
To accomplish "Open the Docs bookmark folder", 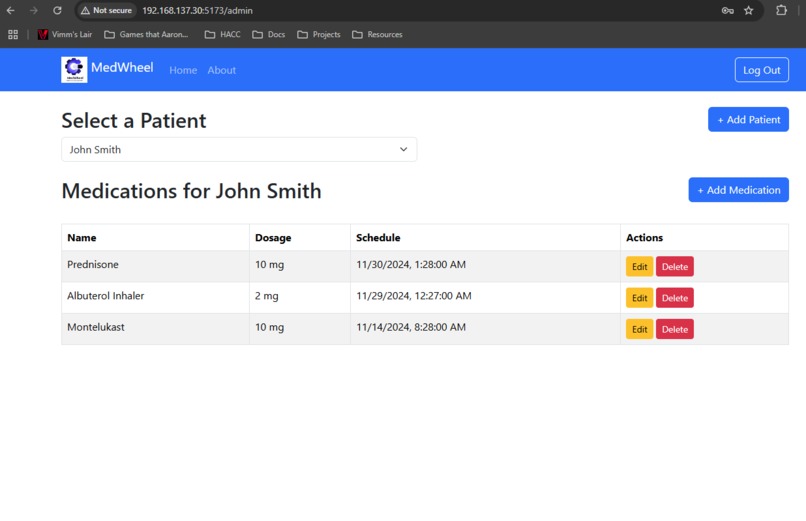I will click(x=269, y=34).
